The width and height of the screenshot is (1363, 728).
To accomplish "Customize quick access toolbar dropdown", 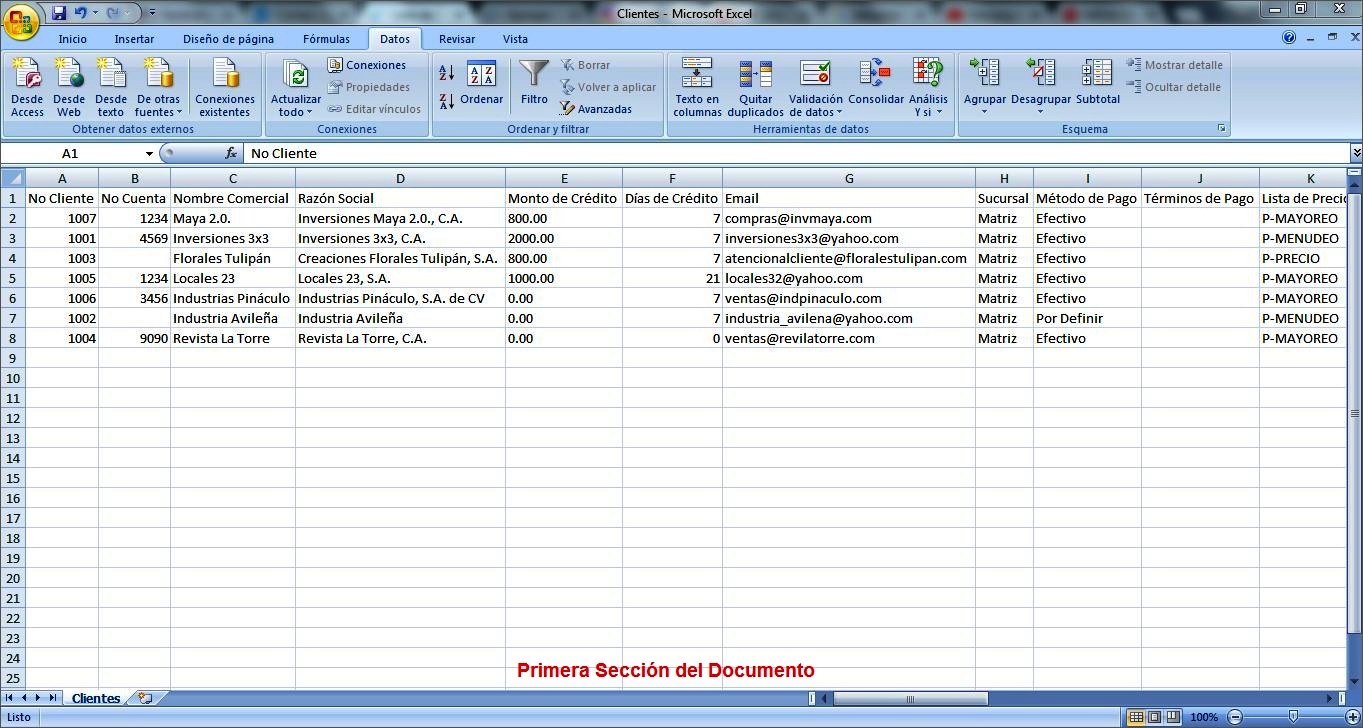I will 152,13.
